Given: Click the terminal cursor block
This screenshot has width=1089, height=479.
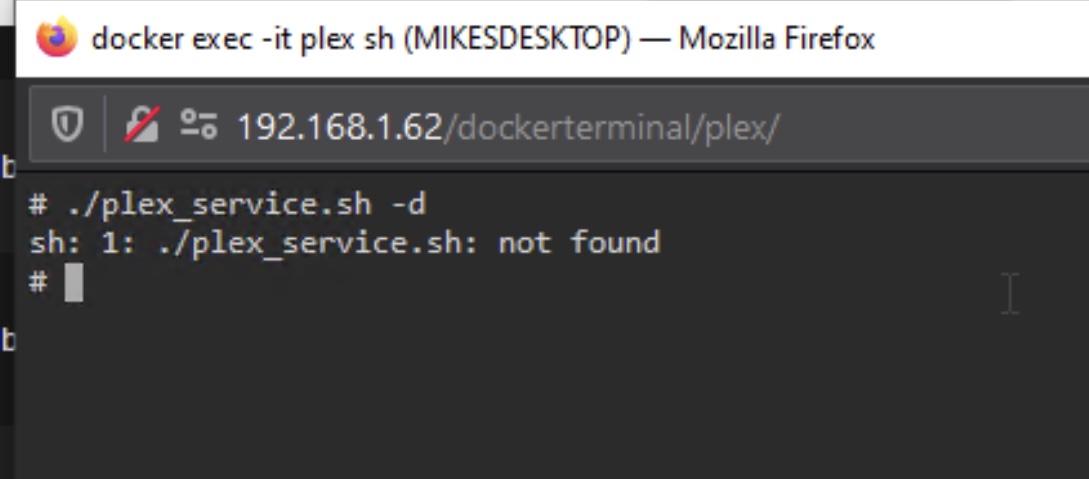Looking at the screenshot, I should point(74,283).
